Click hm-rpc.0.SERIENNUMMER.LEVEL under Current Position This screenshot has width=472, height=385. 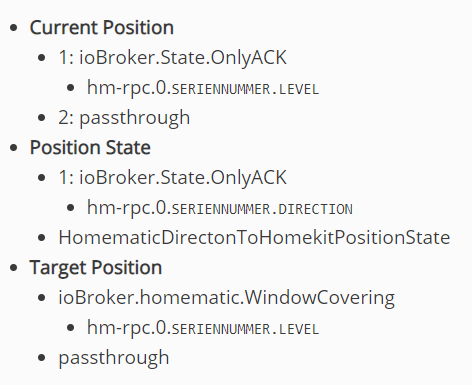203,88
